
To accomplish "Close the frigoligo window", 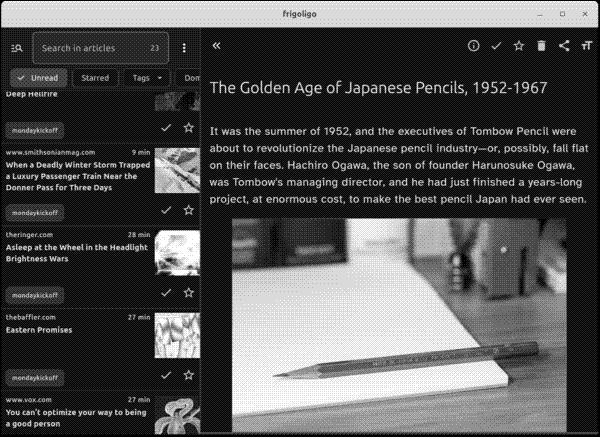I will pyautogui.click(x=585, y=14).
